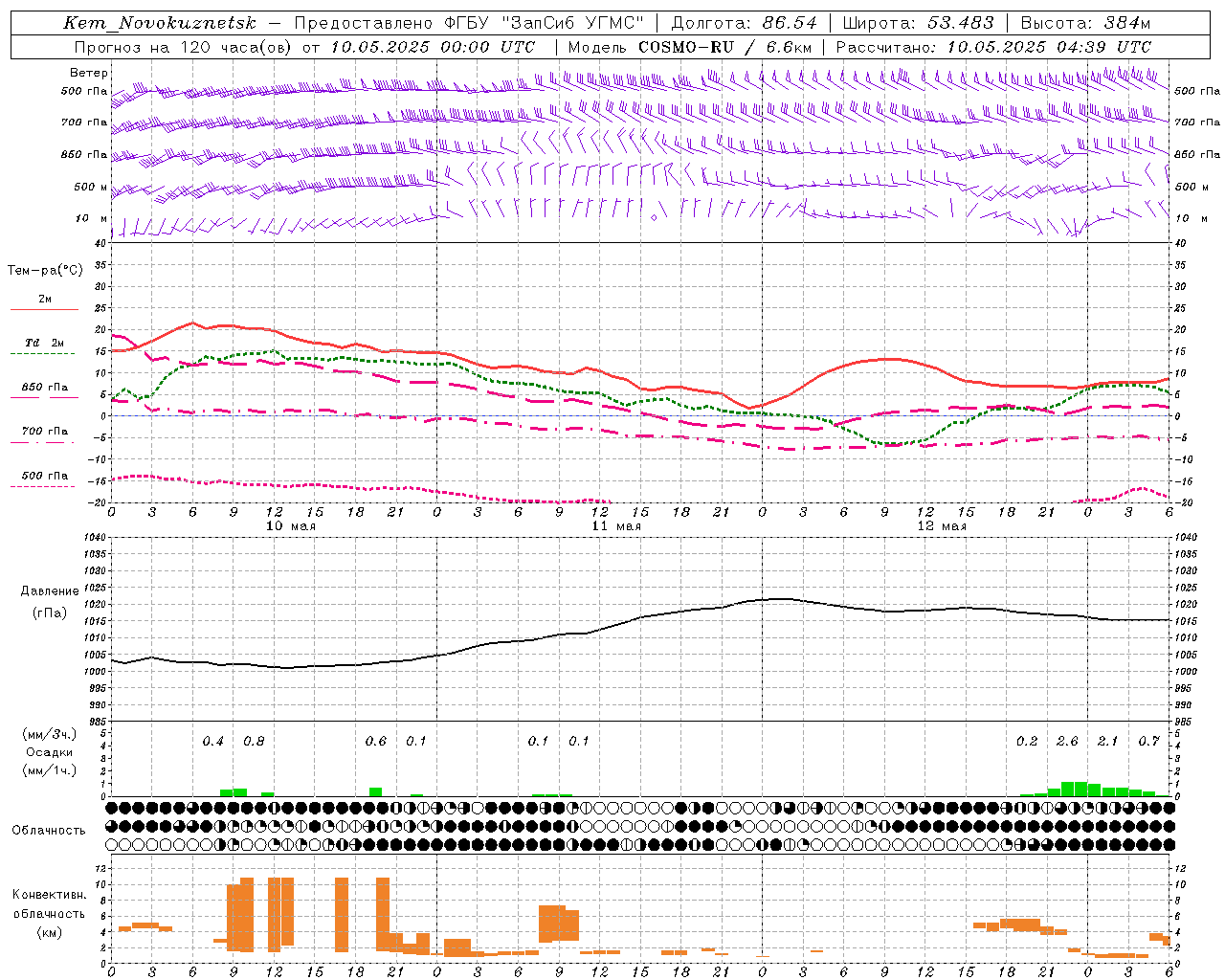The image size is (1225, 980).
Task: Click the '(гПа)' pressure unit label
Action: coord(50,613)
